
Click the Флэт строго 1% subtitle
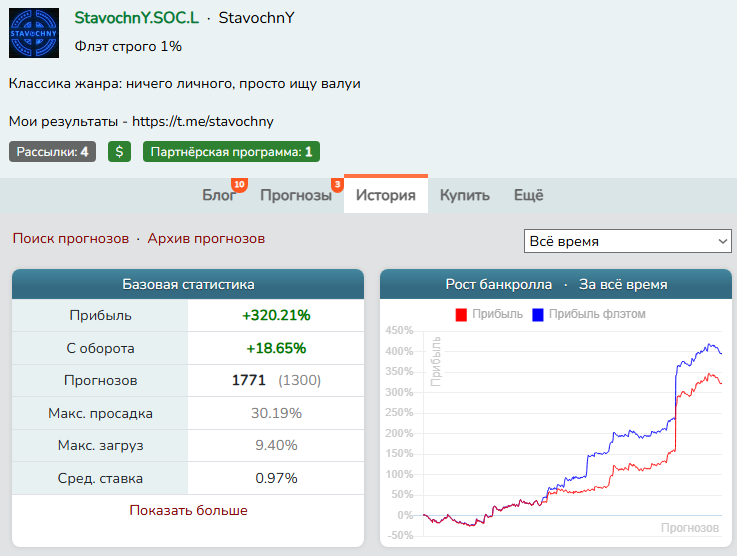point(128,46)
